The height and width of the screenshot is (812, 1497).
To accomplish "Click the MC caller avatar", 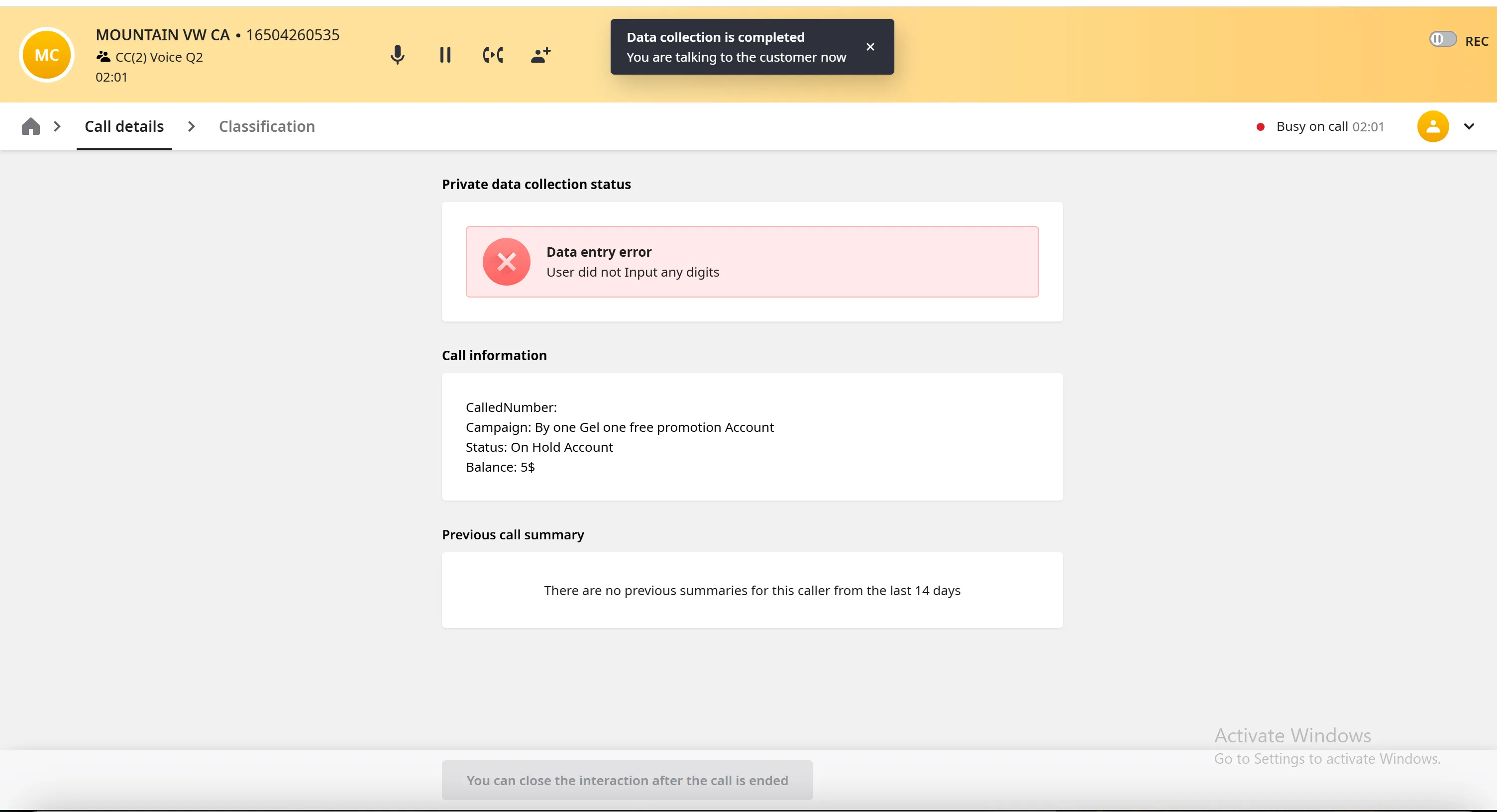I will [x=47, y=55].
